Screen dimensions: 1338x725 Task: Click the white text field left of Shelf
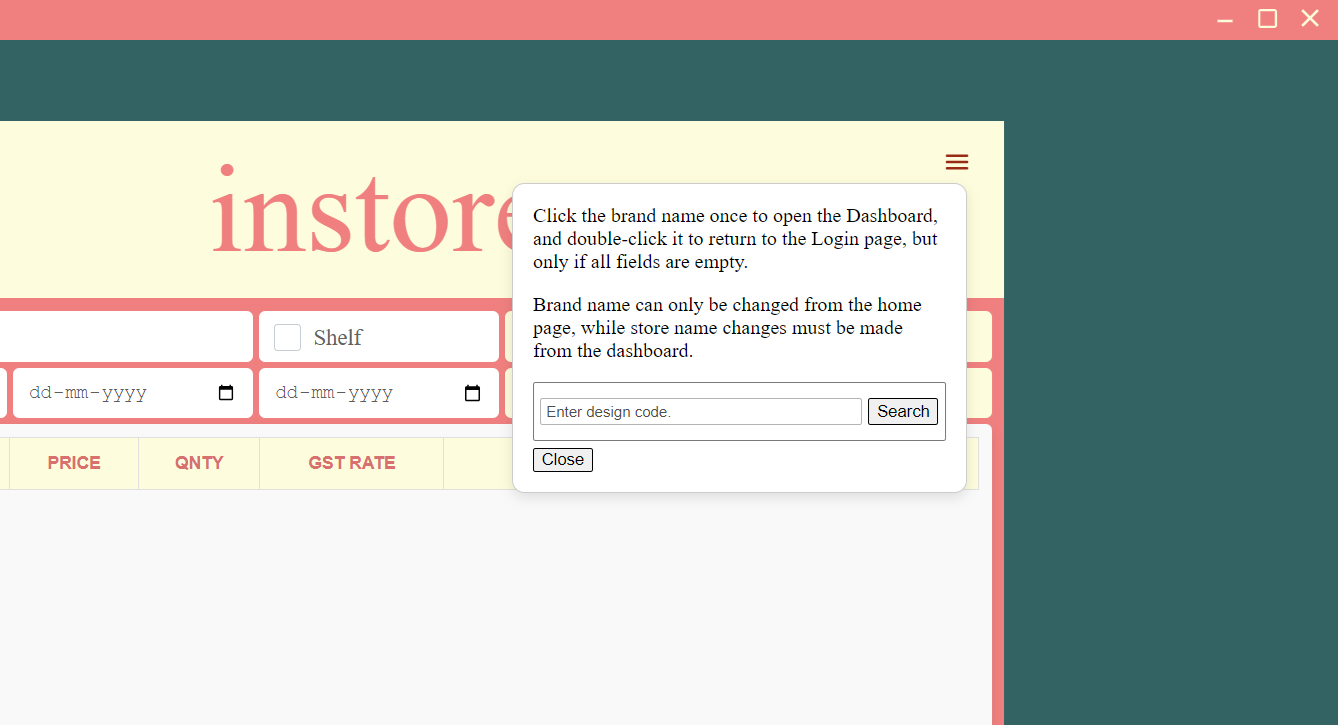coord(126,336)
